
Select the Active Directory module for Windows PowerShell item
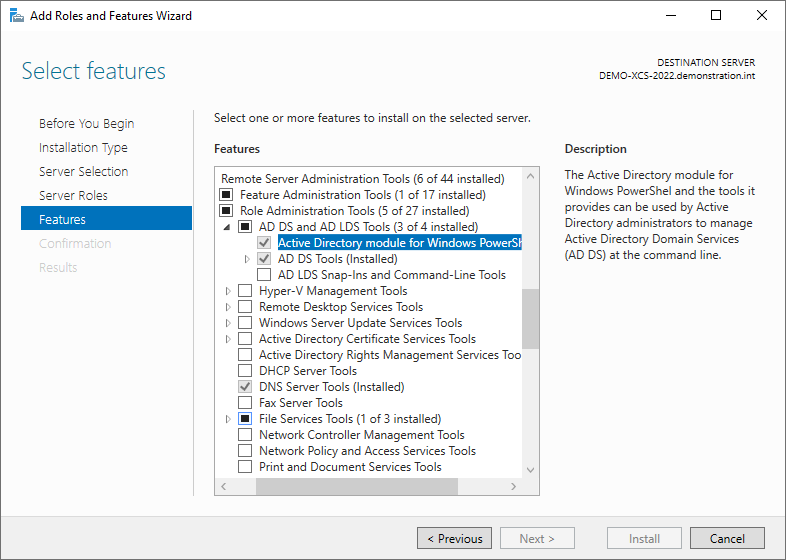[x=399, y=243]
